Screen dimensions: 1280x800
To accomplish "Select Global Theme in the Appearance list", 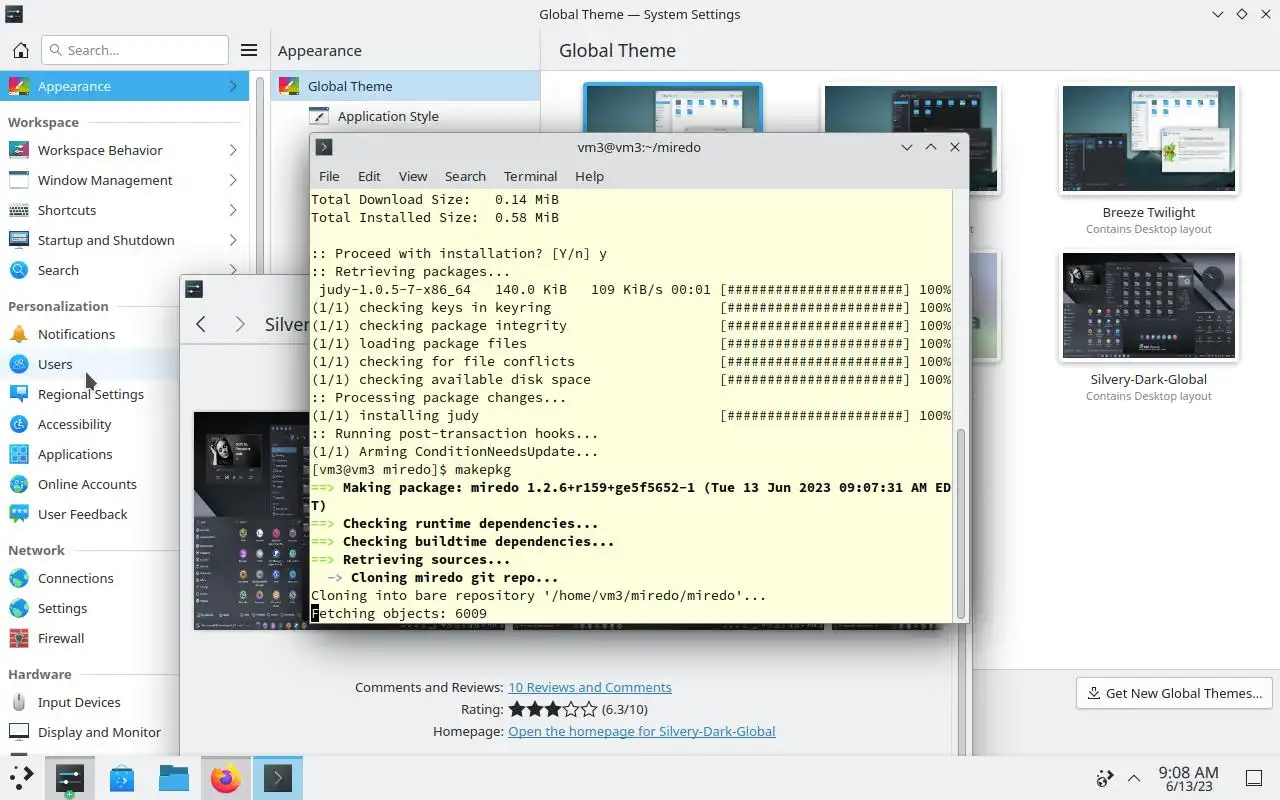I will tap(406, 86).
